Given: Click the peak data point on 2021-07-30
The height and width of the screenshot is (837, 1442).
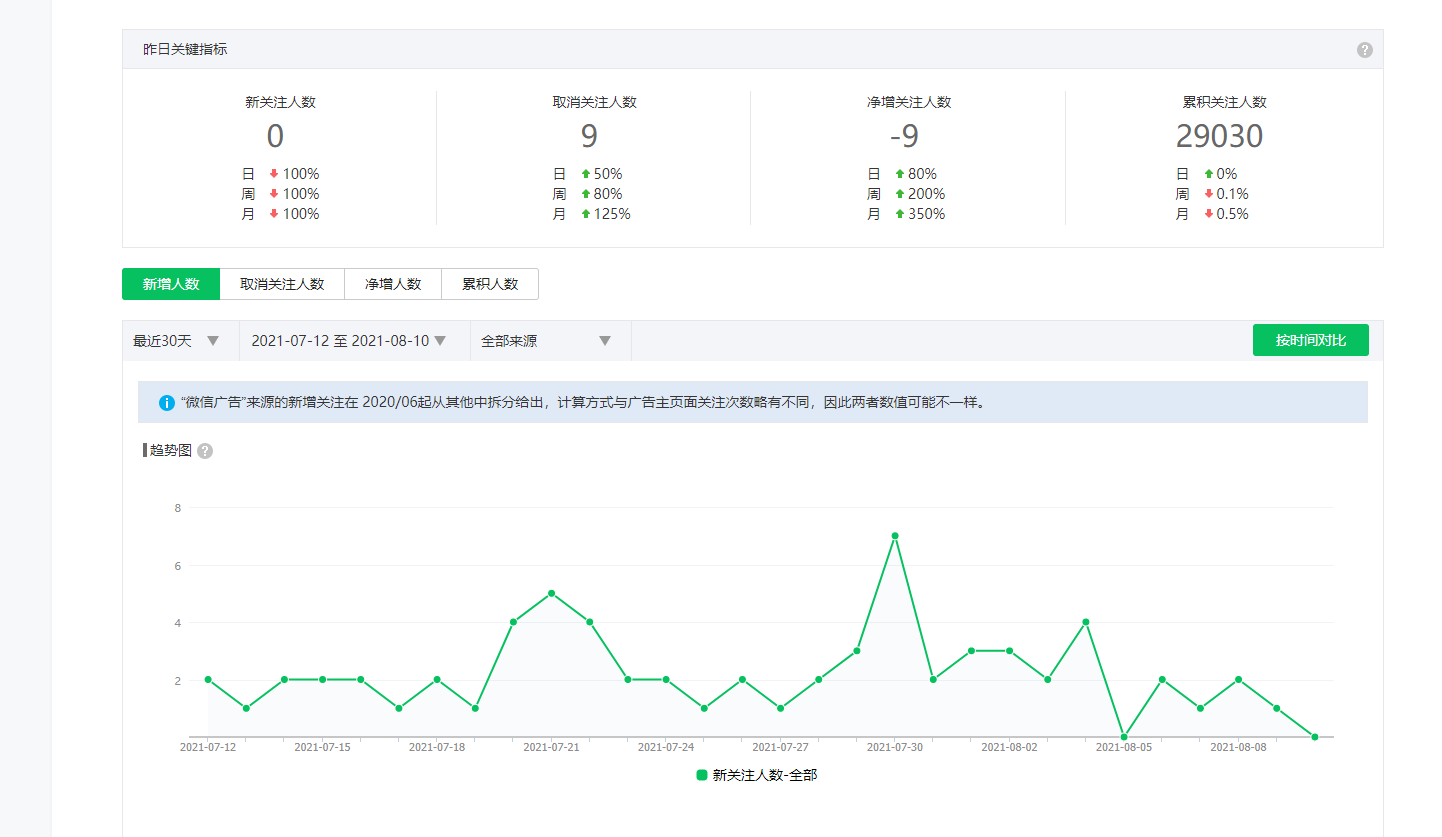Looking at the screenshot, I should (895, 536).
